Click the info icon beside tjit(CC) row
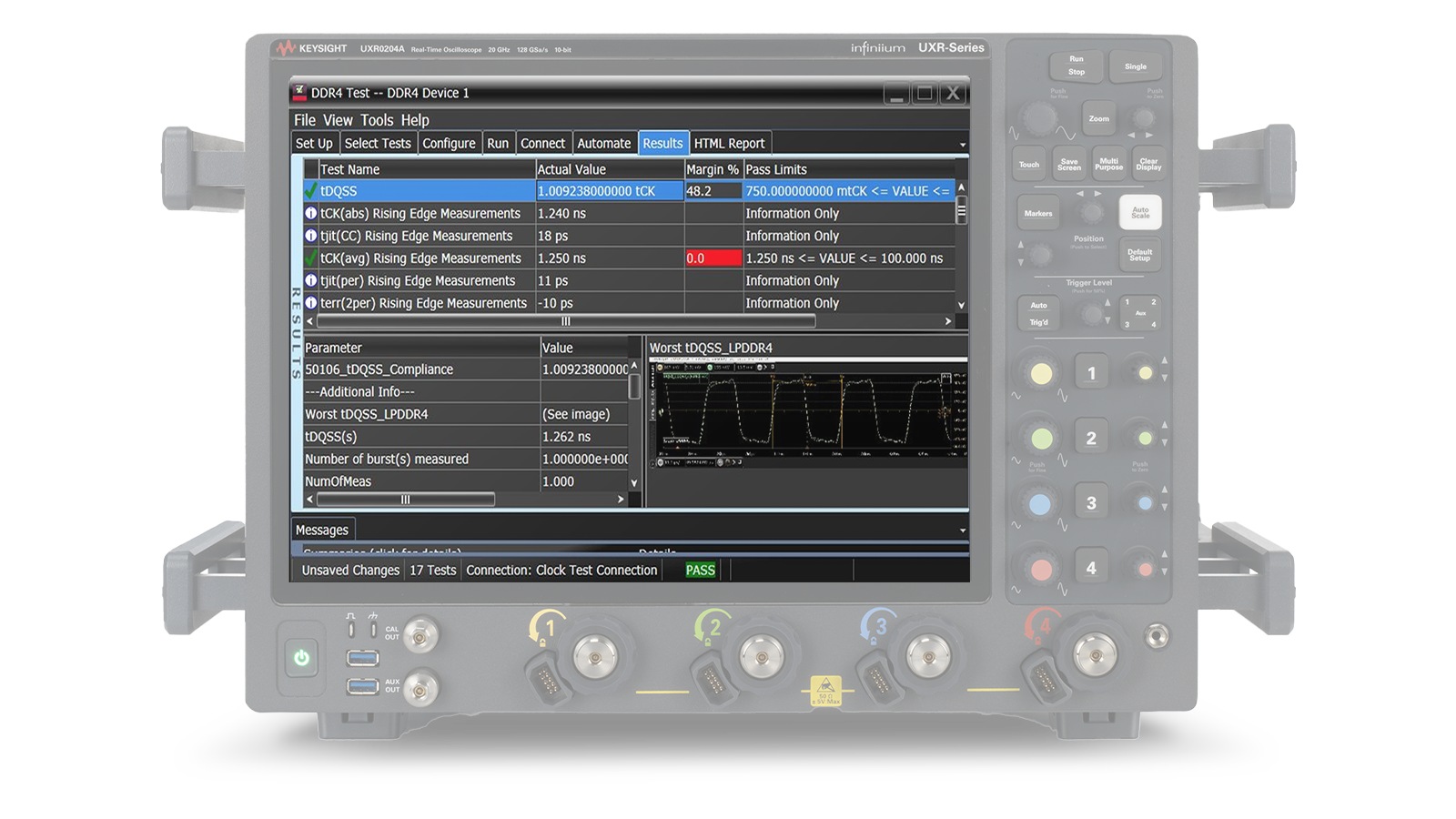 coord(310,236)
